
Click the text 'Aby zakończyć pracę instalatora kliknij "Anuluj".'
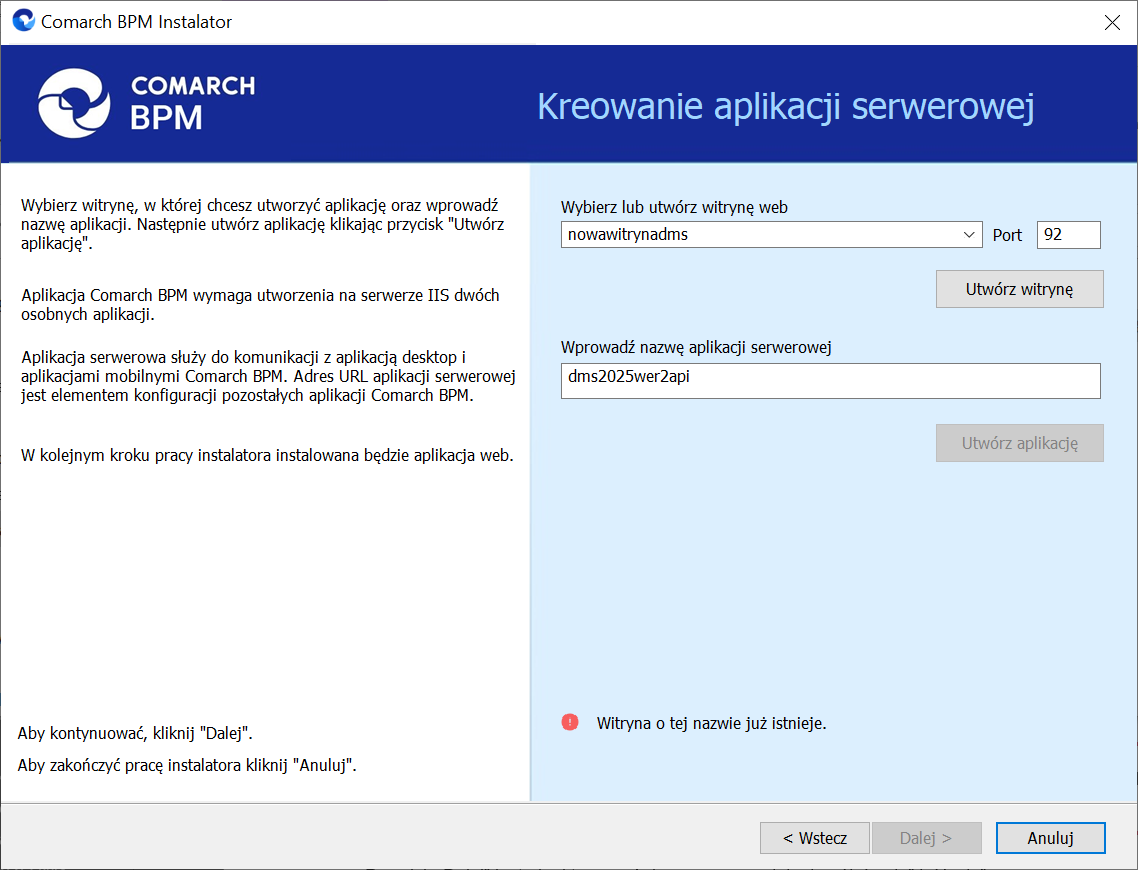click(187, 765)
